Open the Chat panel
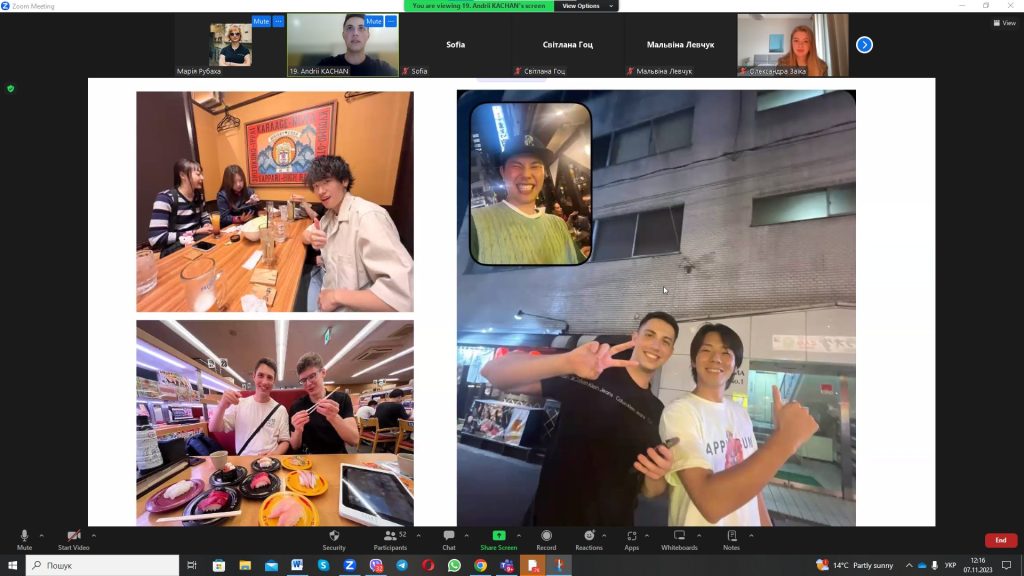 pyautogui.click(x=449, y=539)
